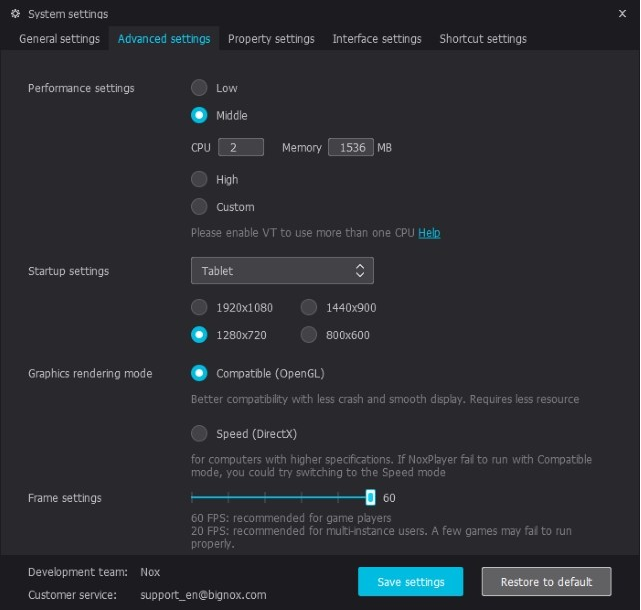Image resolution: width=641 pixels, height=610 pixels.
Task: Enable Speed (DirectX) rendering mode
Action: 200,434
